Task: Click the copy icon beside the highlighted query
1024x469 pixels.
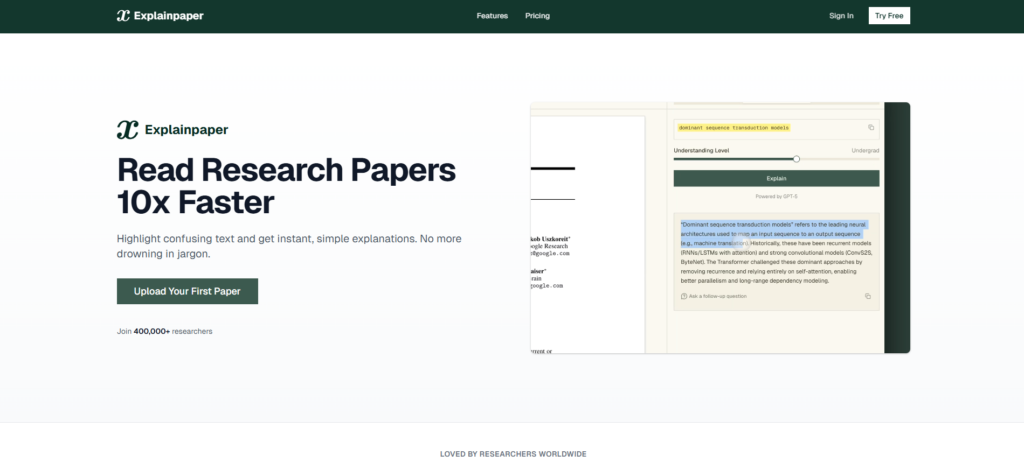Action: [871, 127]
